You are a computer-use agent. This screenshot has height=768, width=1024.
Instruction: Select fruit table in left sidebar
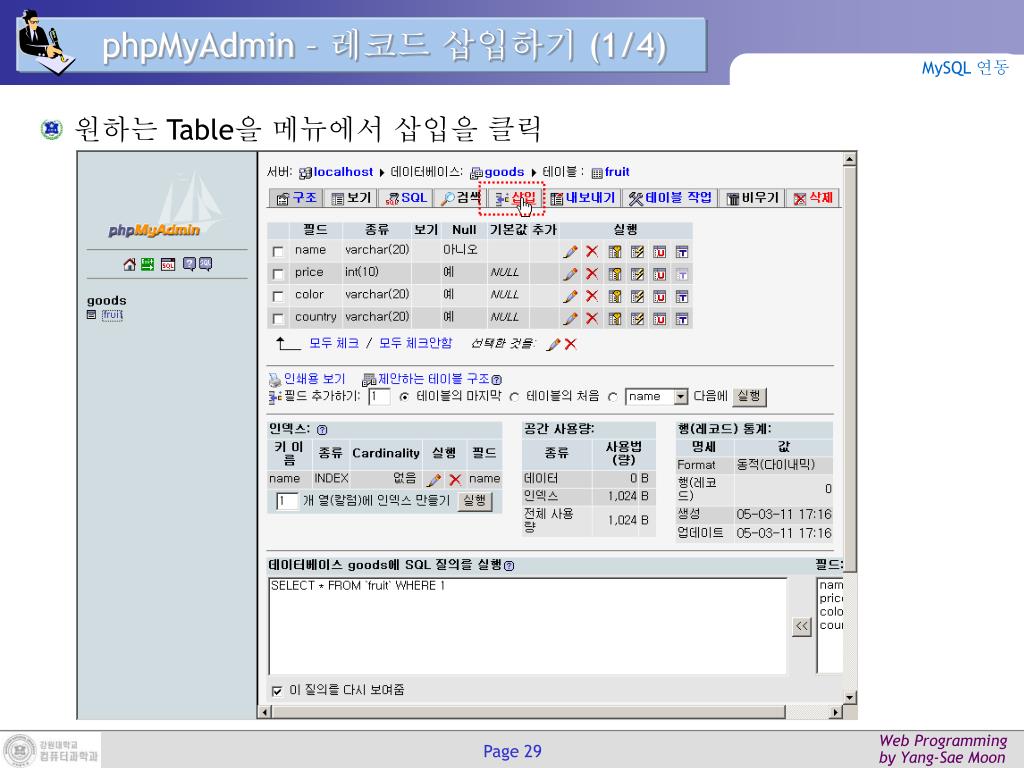[x=112, y=315]
